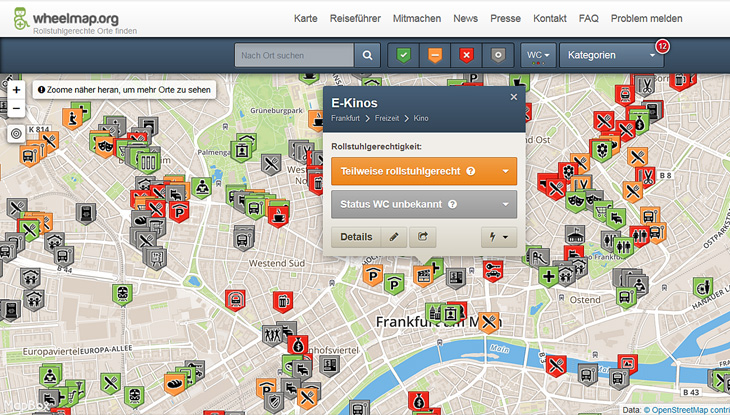Click the magnifier search button
Viewport: 730px width, 415px height.
click(367, 55)
